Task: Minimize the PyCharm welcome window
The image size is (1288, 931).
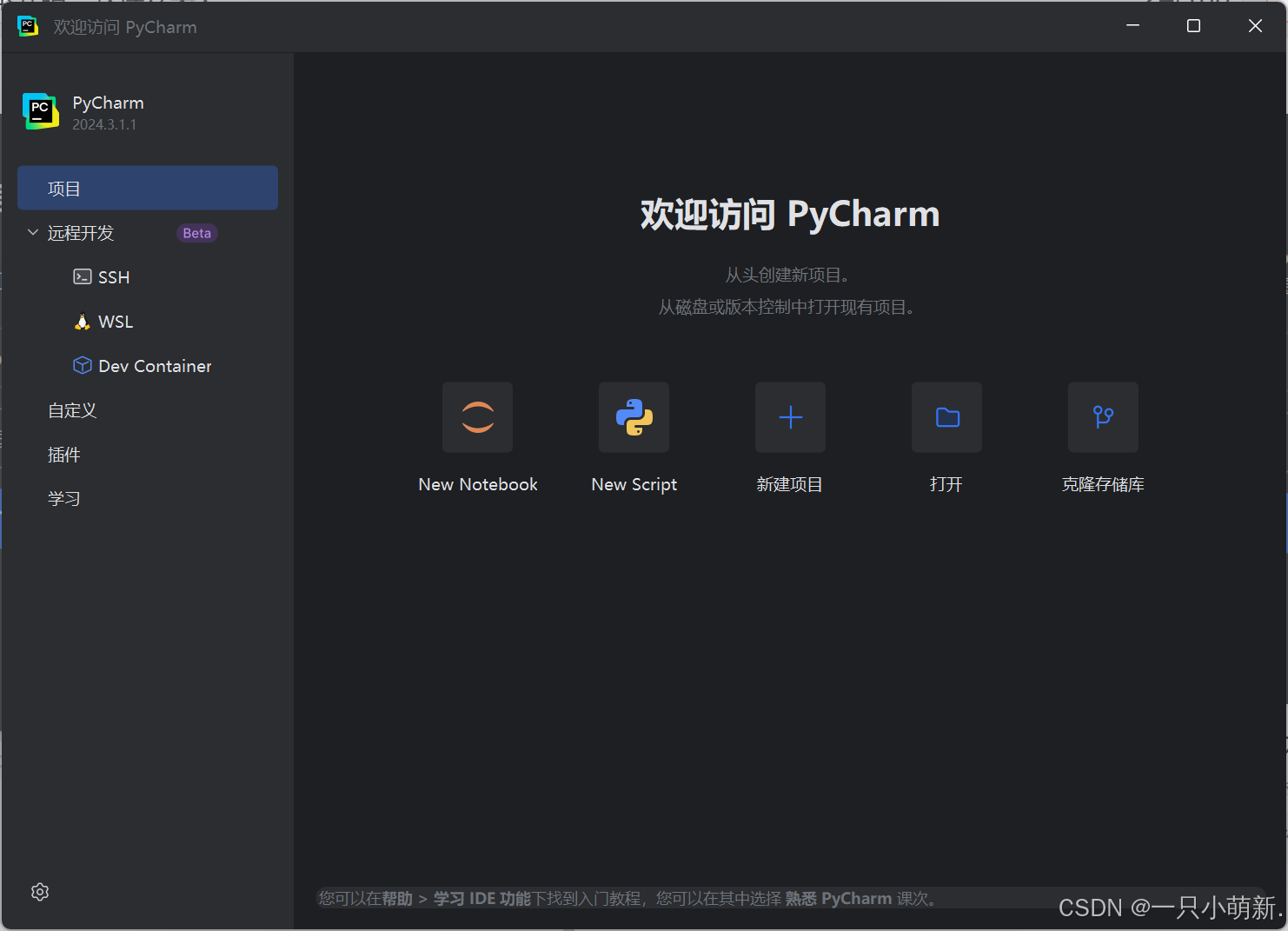Action: coord(1132,26)
